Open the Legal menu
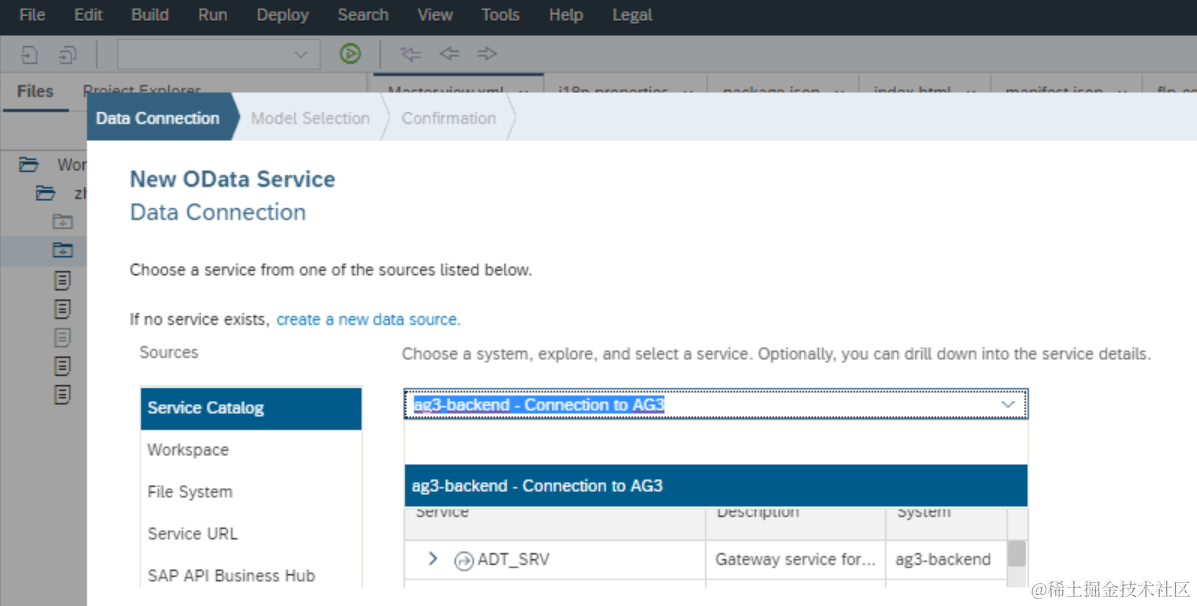This screenshot has width=1197, height=606. click(632, 15)
